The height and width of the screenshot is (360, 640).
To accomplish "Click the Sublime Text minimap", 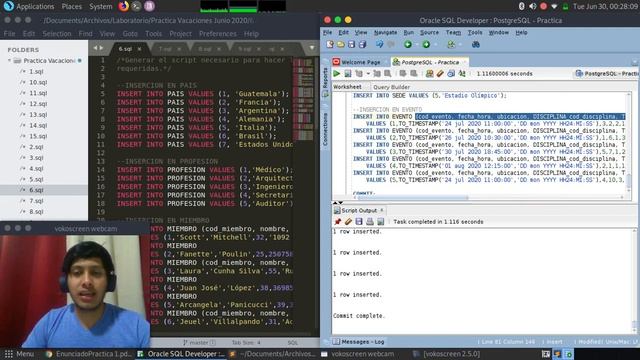I will coord(303,100).
